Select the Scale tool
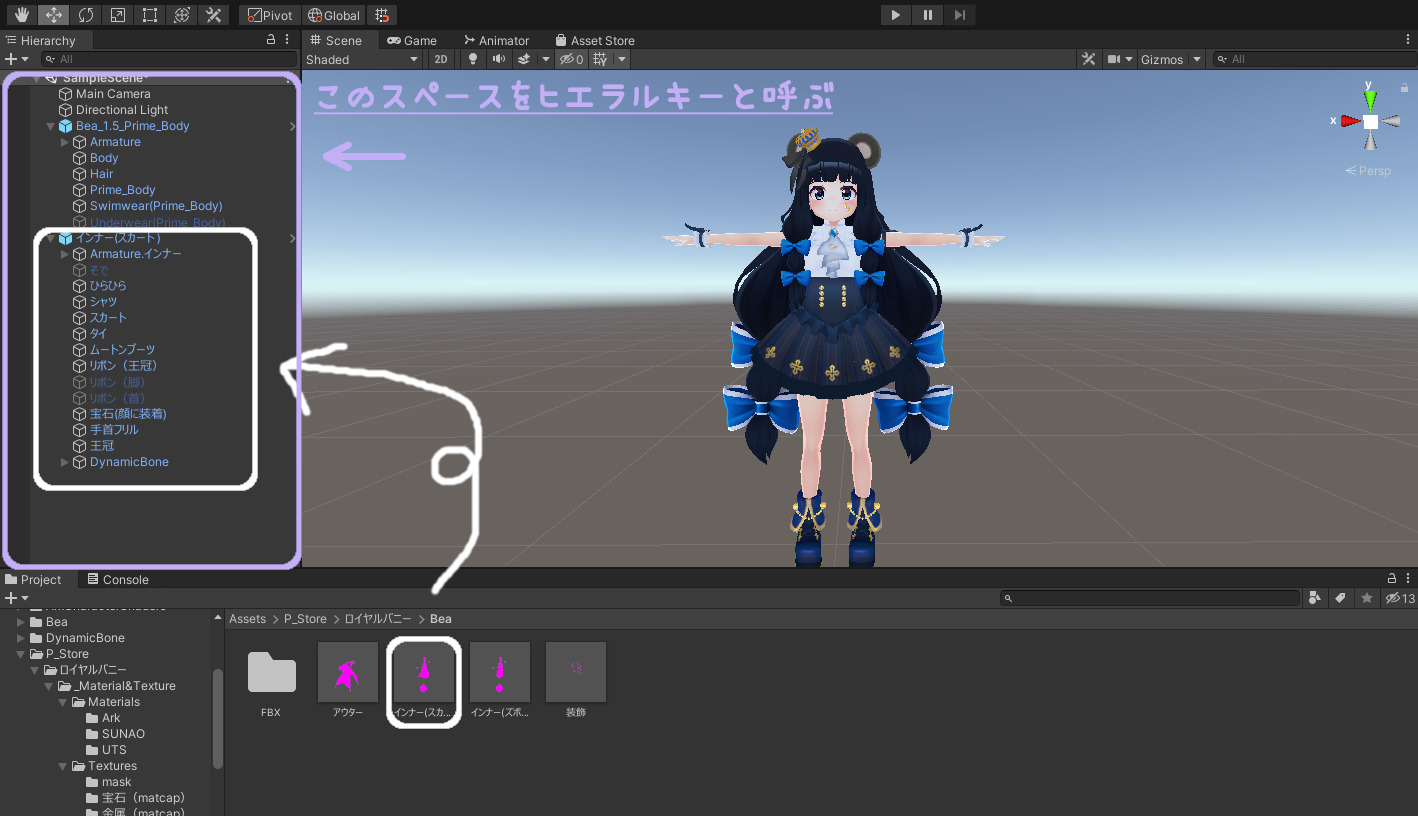 [x=118, y=15]
